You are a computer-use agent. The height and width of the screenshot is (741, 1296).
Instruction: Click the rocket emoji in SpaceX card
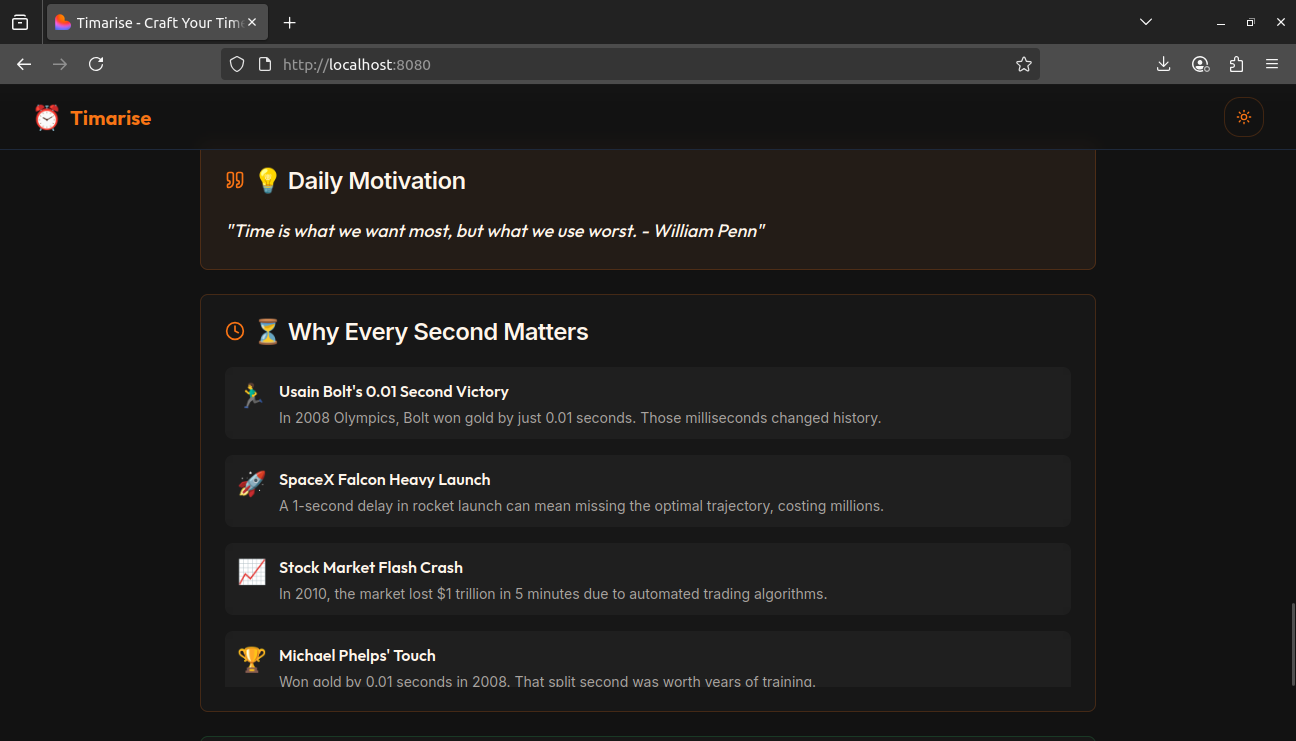point(252,484)
